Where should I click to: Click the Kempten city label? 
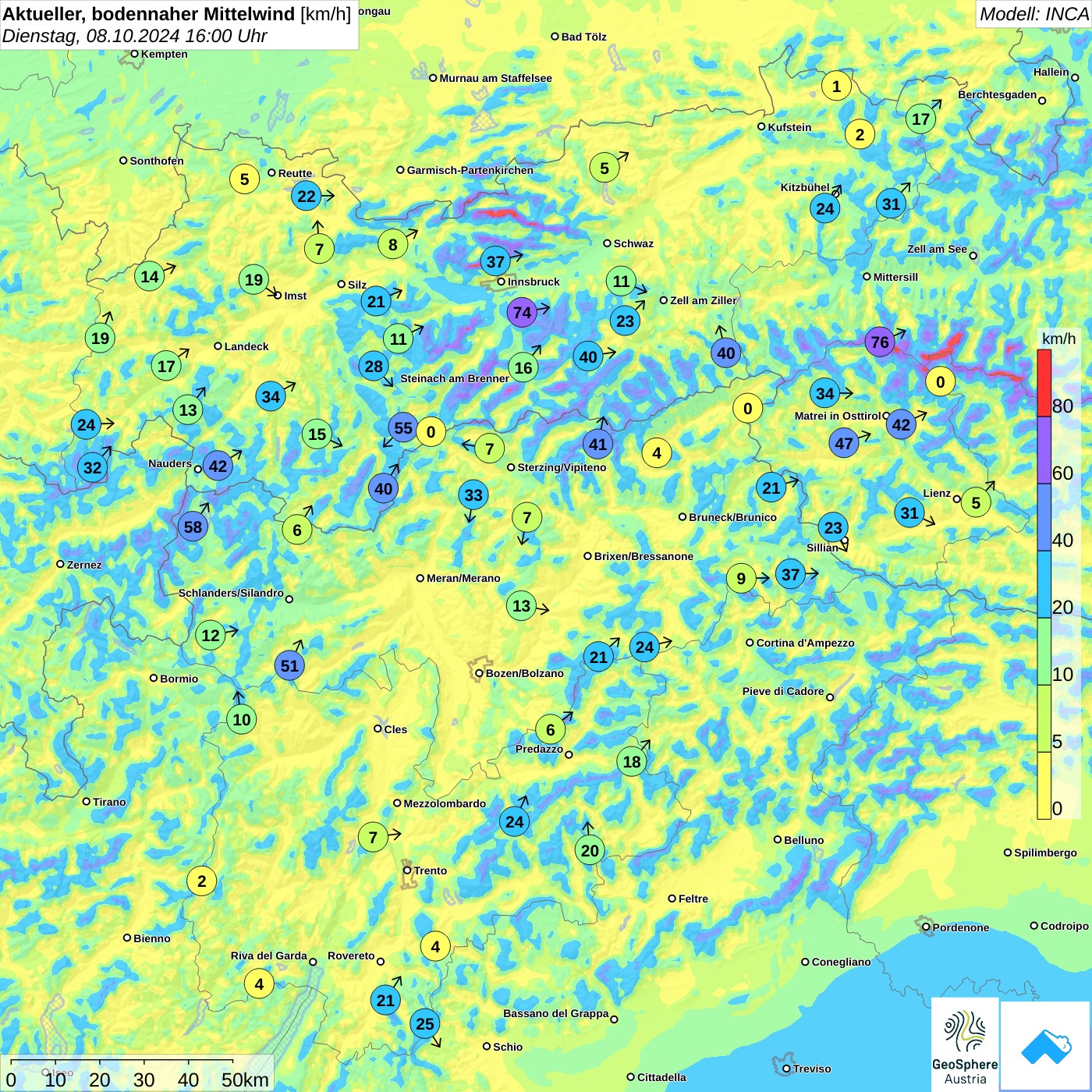click(164, 54)
